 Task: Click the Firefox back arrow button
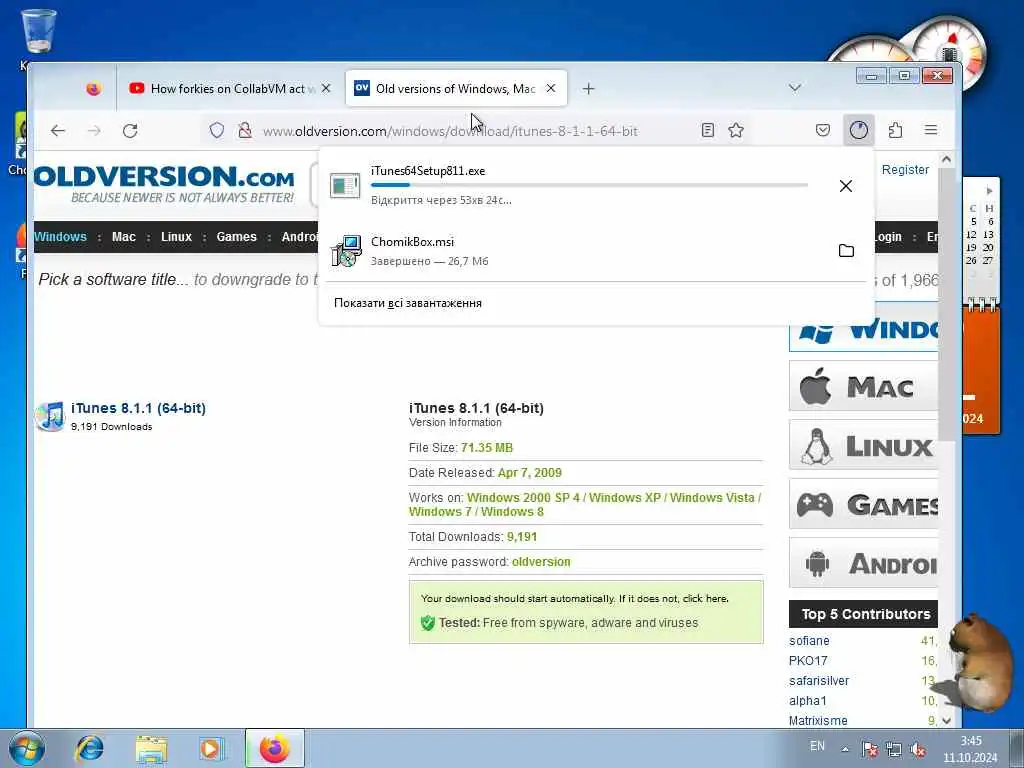(58, 131)
